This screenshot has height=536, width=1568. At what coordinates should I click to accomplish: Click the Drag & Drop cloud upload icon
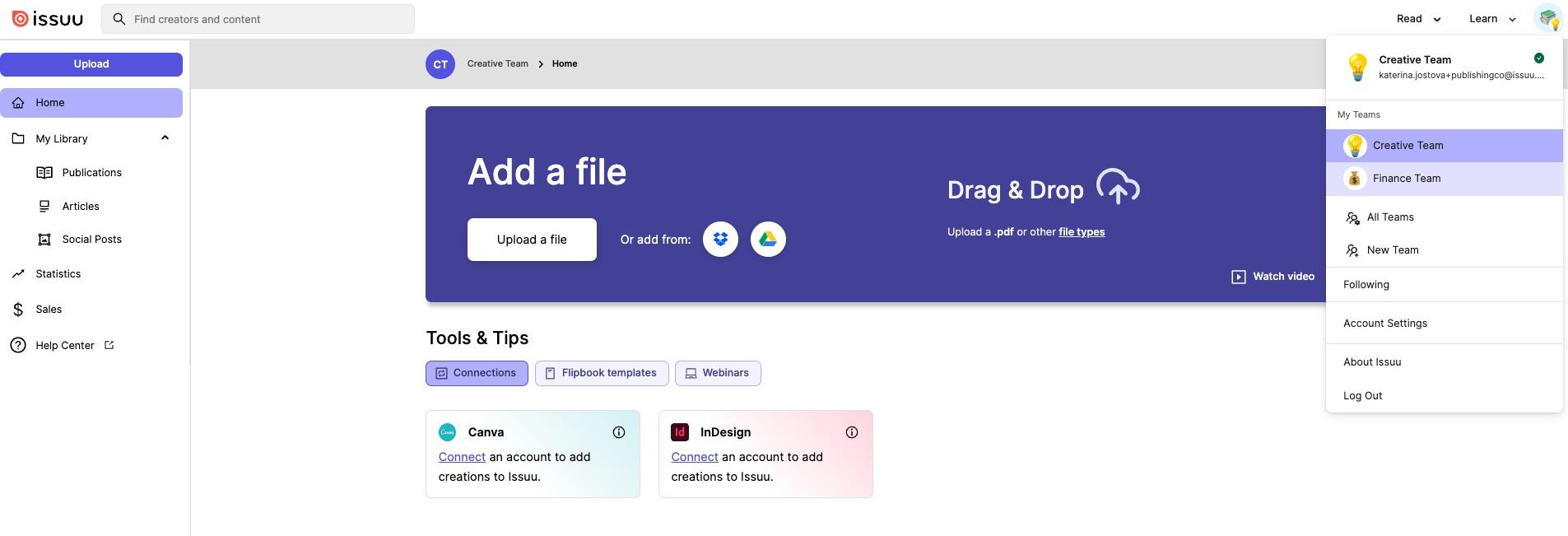tap(1118, 186)
